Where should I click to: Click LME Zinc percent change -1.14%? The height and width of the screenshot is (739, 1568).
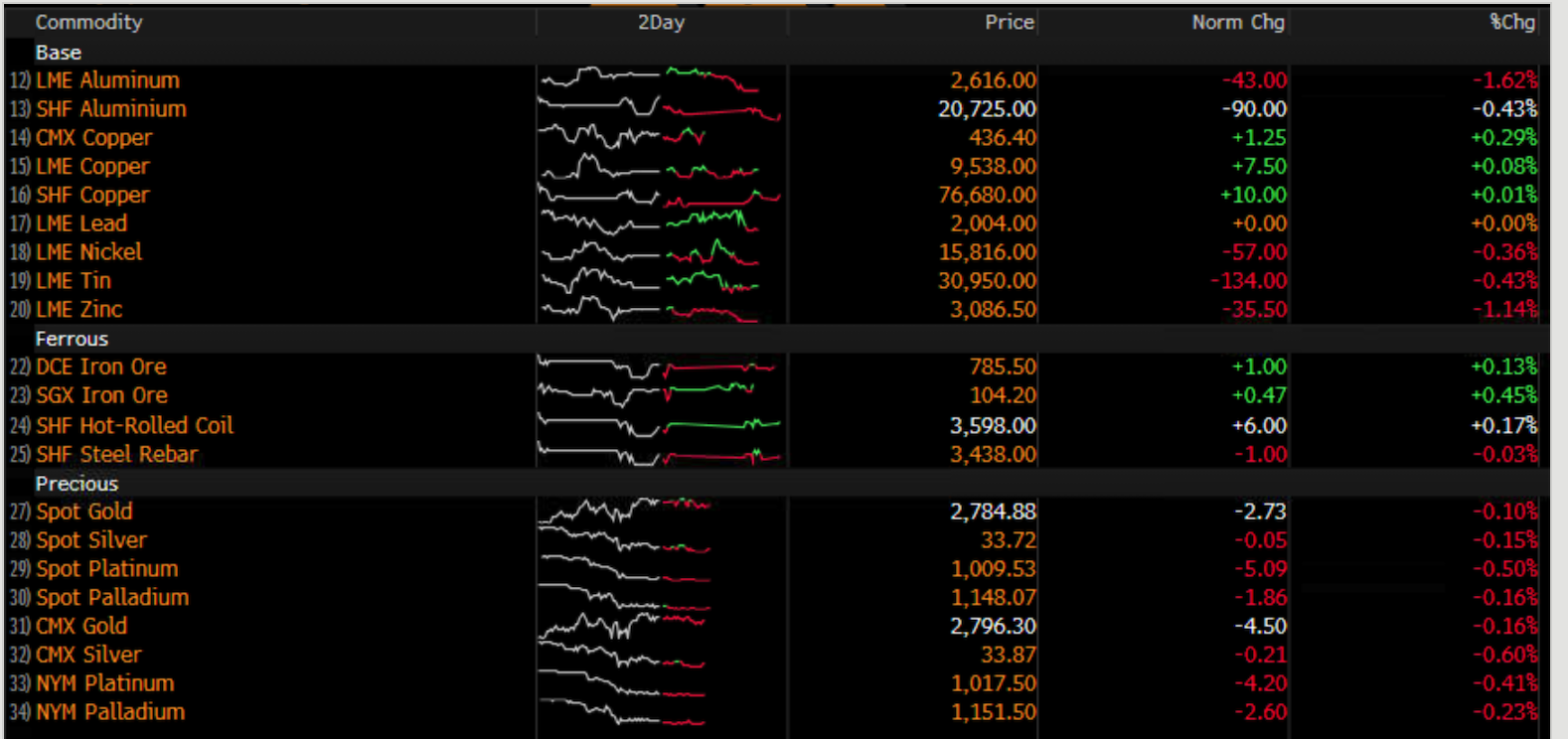pos(1504,310)
